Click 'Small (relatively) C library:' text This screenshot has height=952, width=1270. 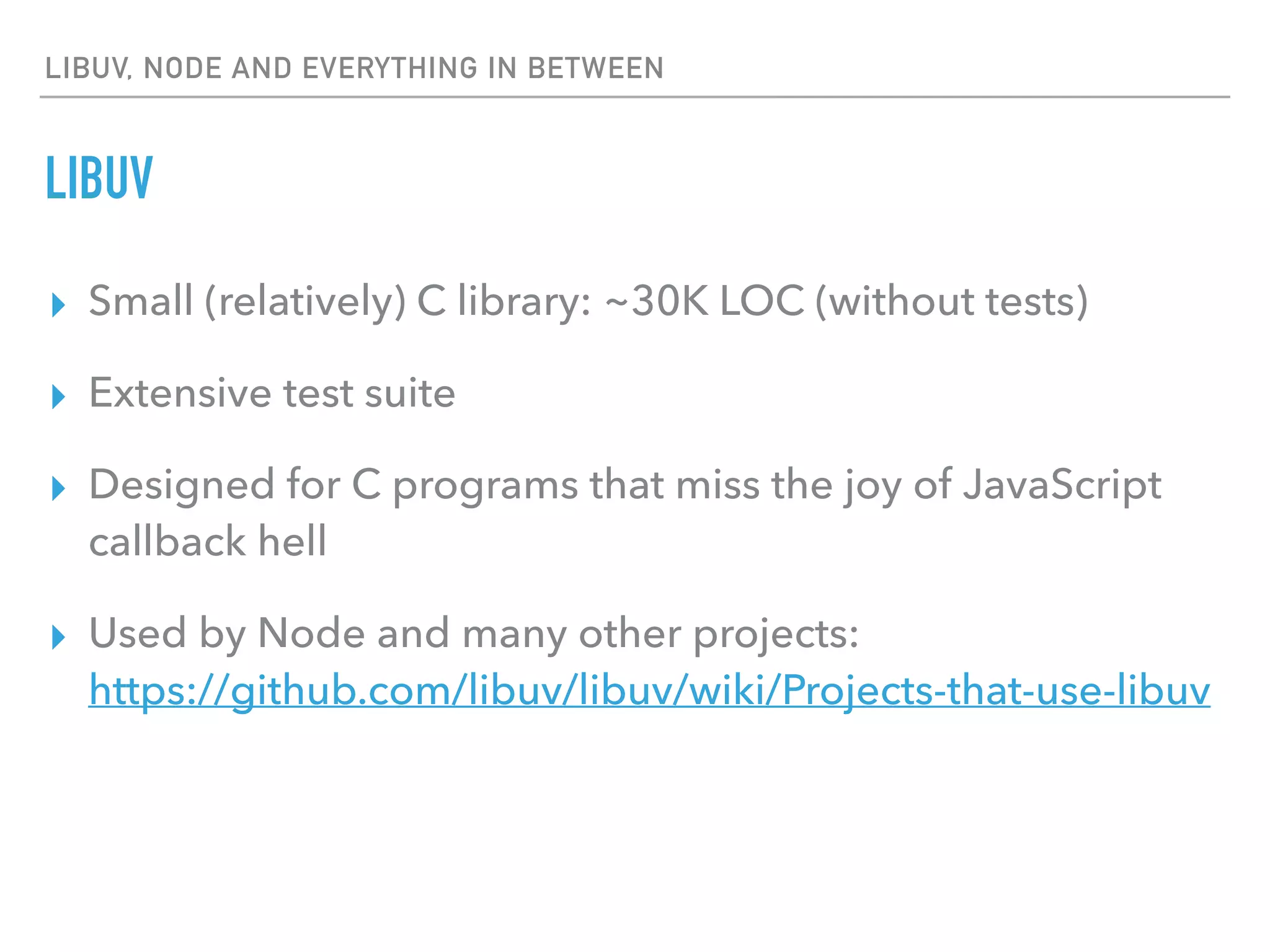click(x=340, y=302)
